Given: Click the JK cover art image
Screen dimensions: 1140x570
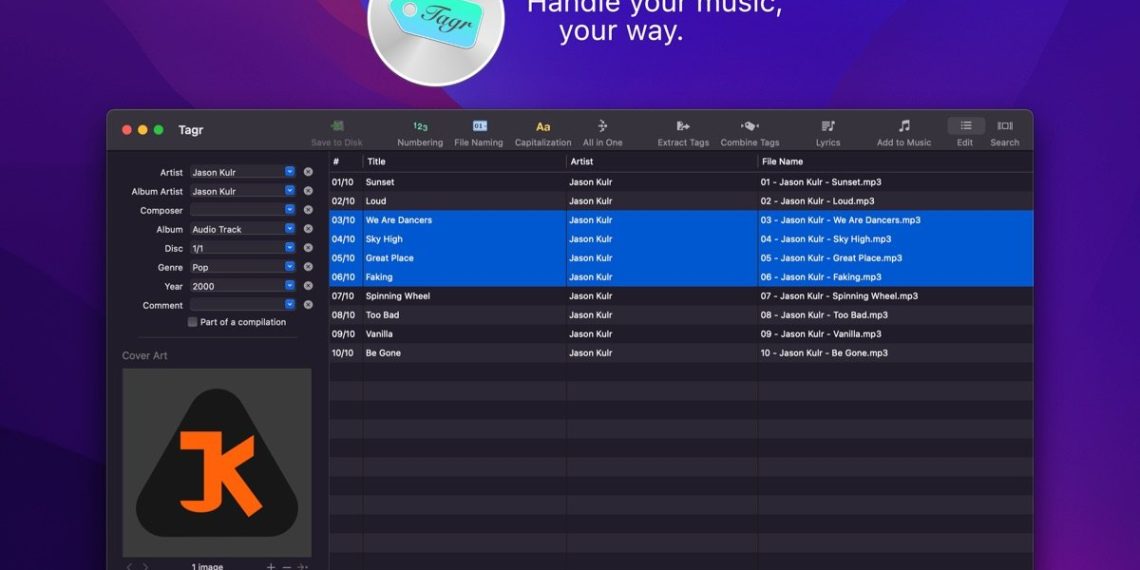Looking at the screenshot, I should [217, 462].
